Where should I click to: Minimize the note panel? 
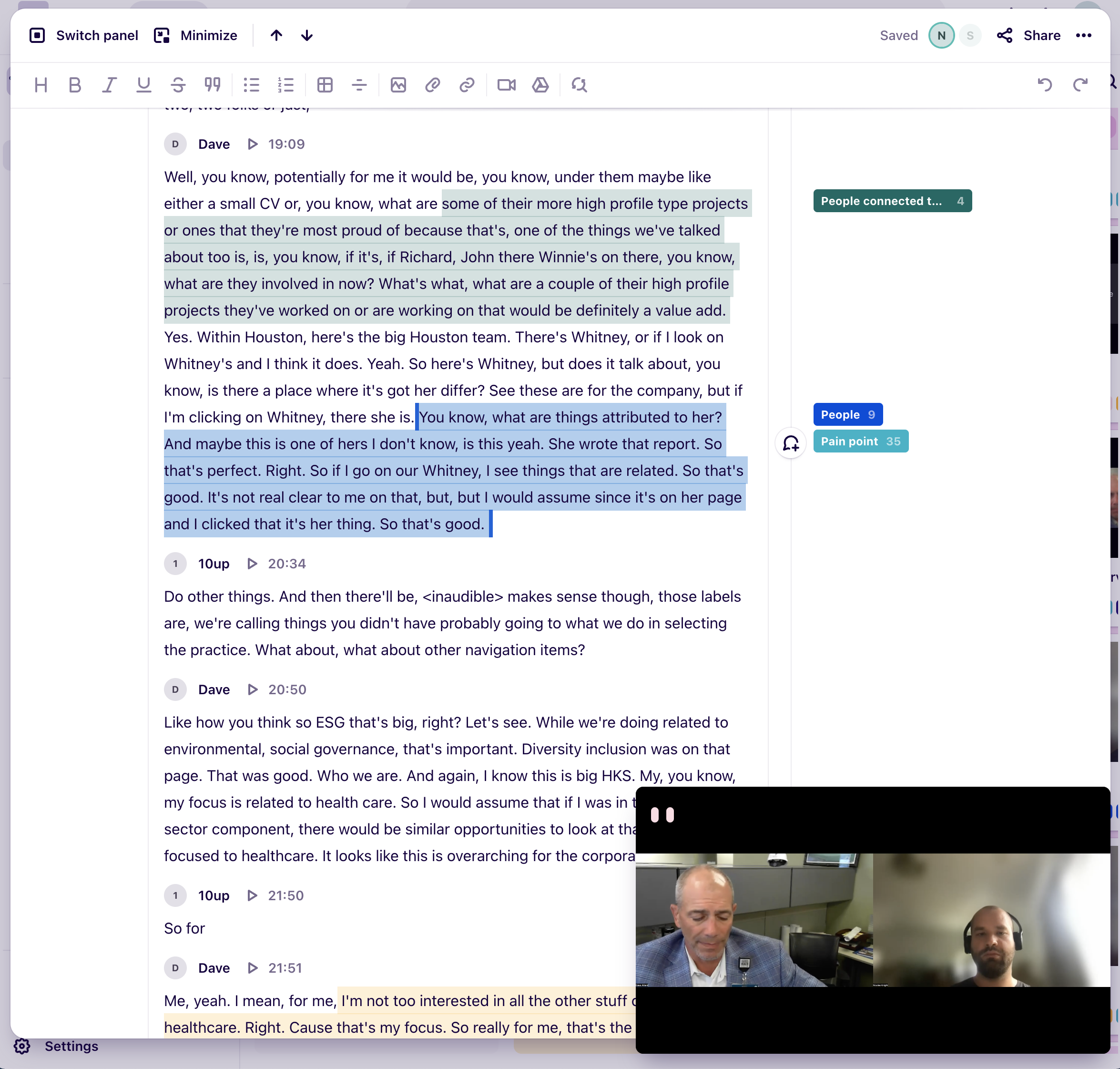[195, 35]
